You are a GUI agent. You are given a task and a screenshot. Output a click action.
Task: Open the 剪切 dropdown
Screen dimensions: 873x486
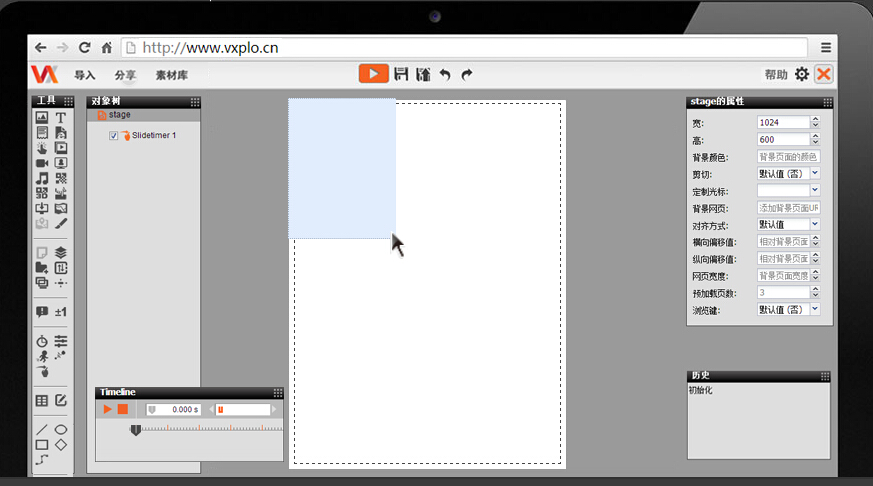point(814,174)
